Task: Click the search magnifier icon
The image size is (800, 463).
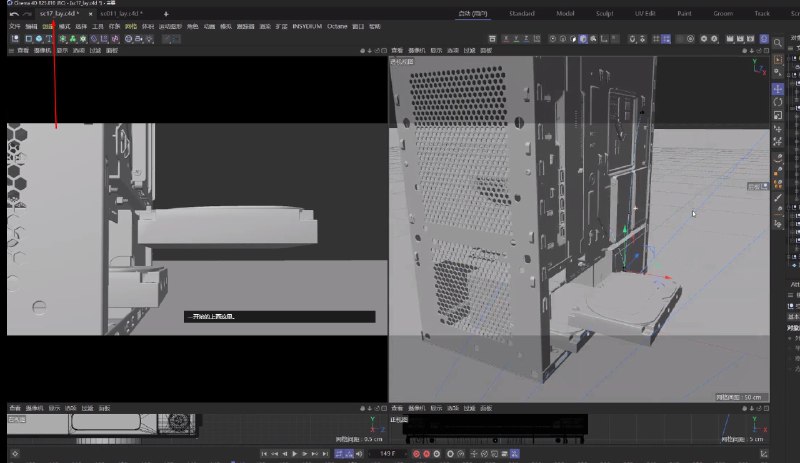Action: [778, 43]
